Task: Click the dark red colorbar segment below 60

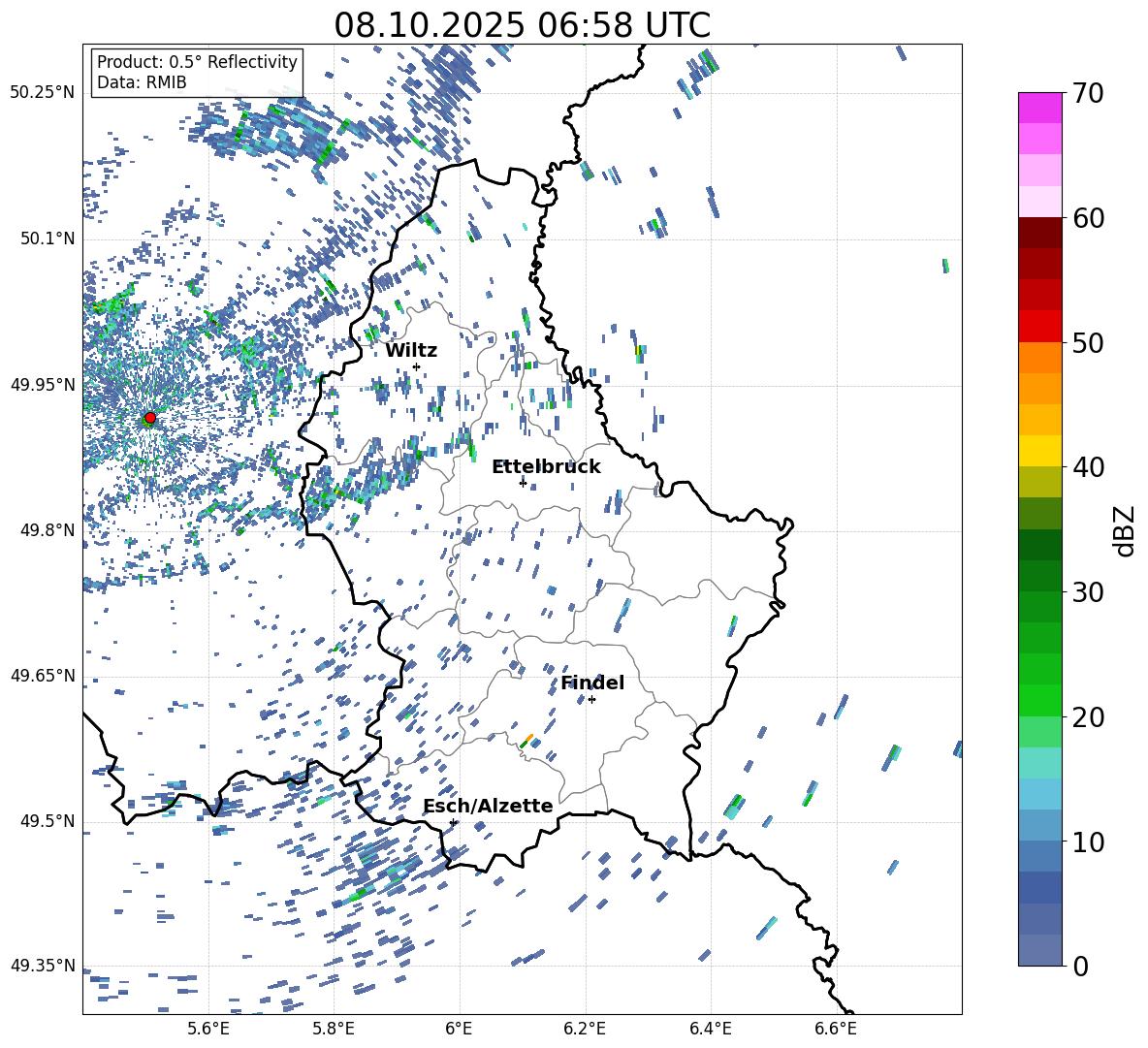Action: [x=1039, y=233]
